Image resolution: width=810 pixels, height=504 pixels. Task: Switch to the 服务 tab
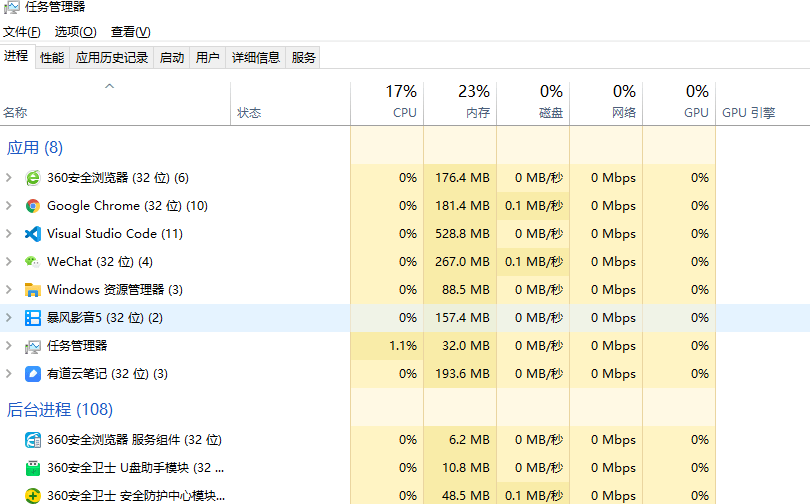coord(303,57)
